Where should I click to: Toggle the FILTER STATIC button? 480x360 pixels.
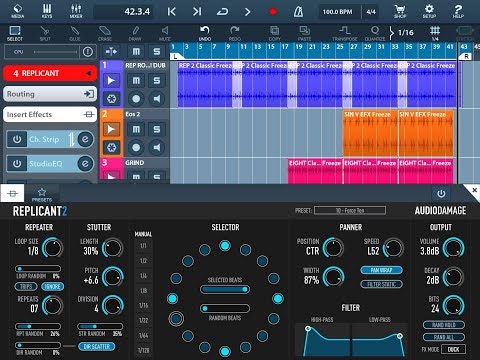(381, 284)
